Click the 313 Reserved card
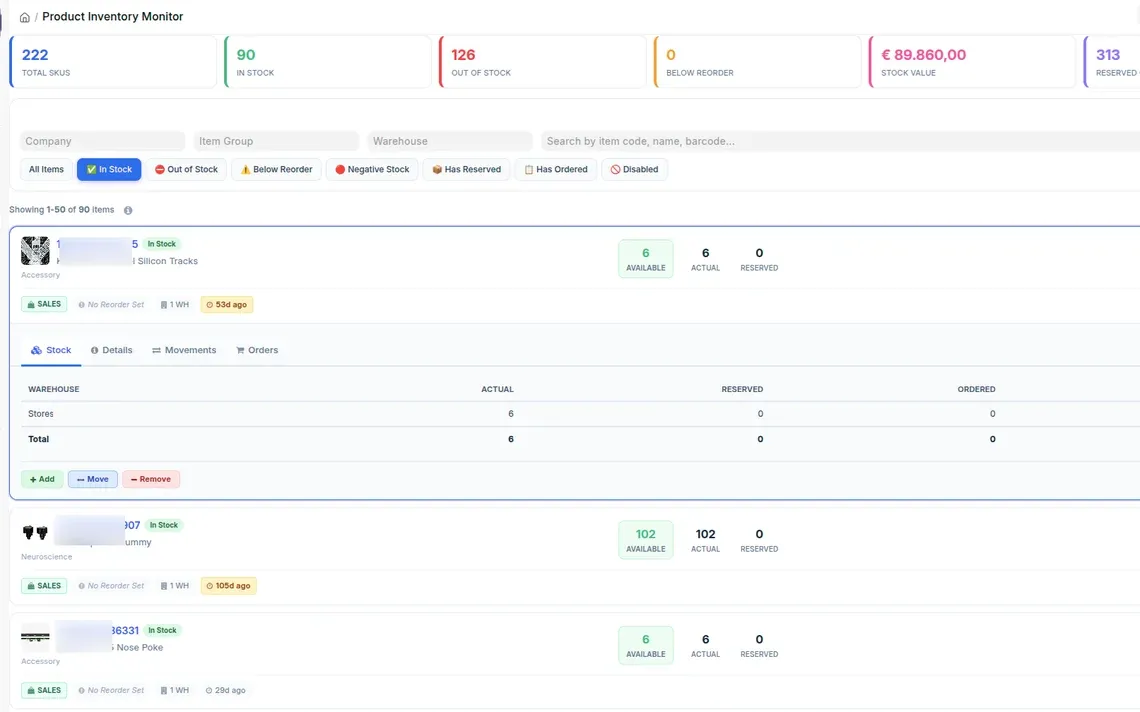1140x712 pixels. (x=1112, y=62)
